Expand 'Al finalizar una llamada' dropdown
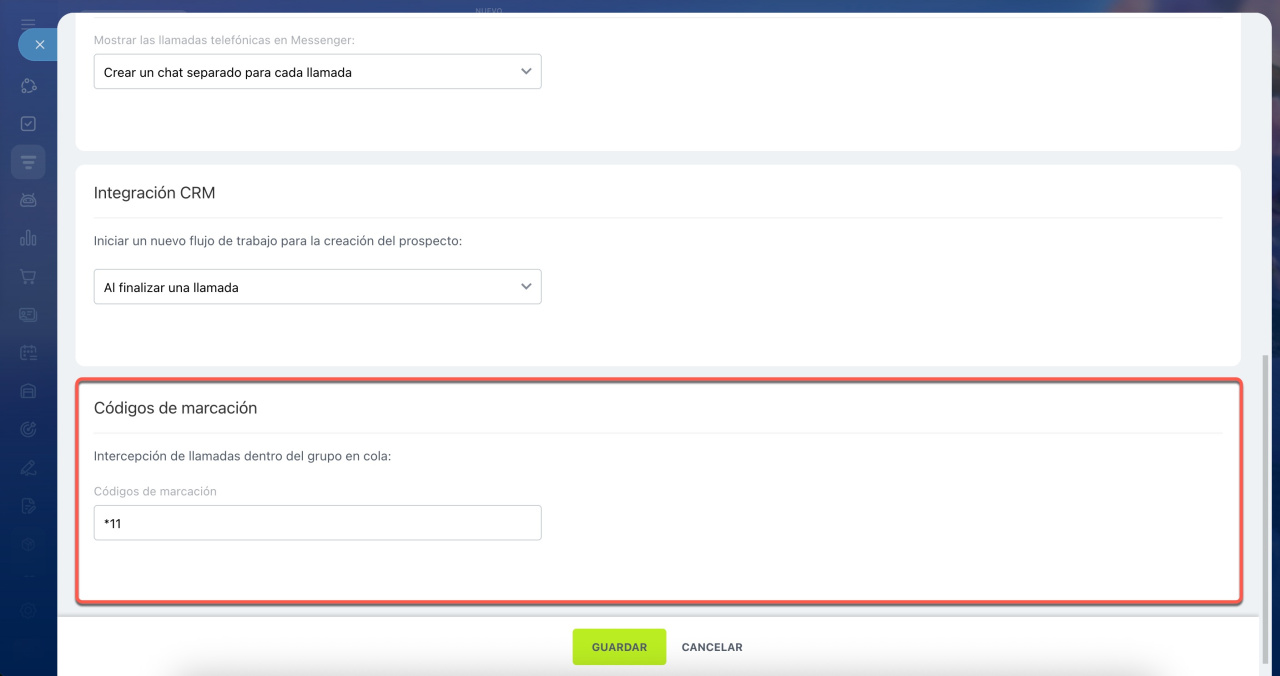The image size is (1280, 676). [317, 287]
